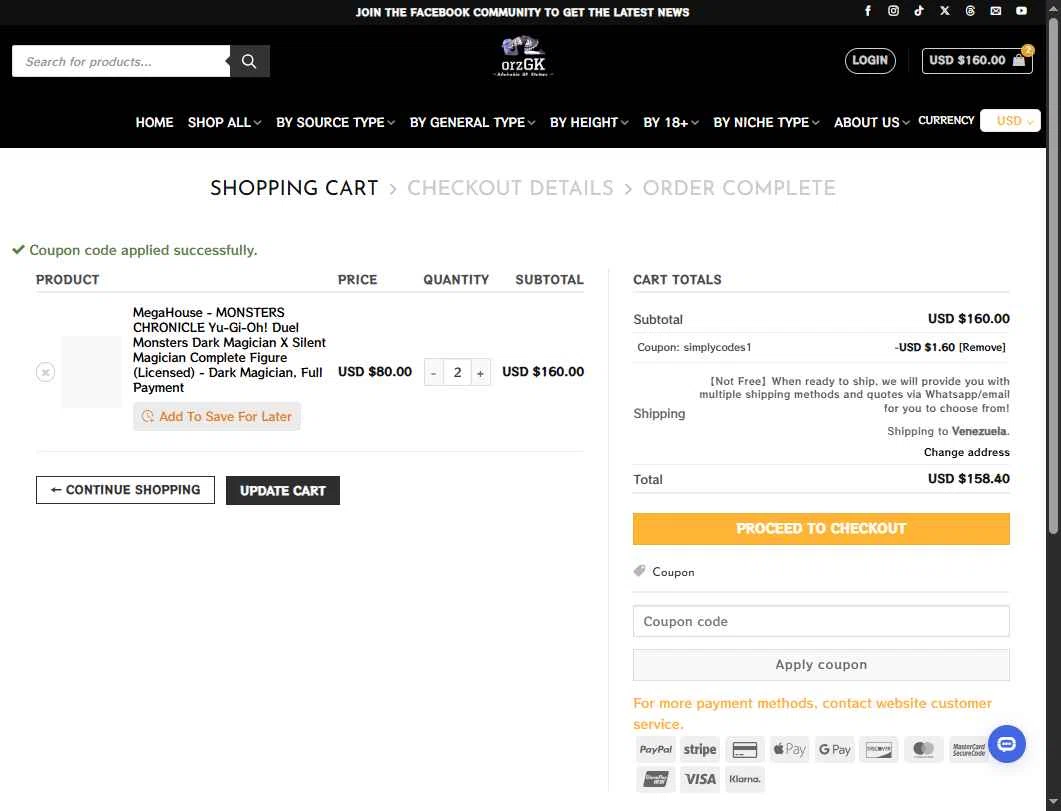Click the Google Pay icon

[834, 749]
